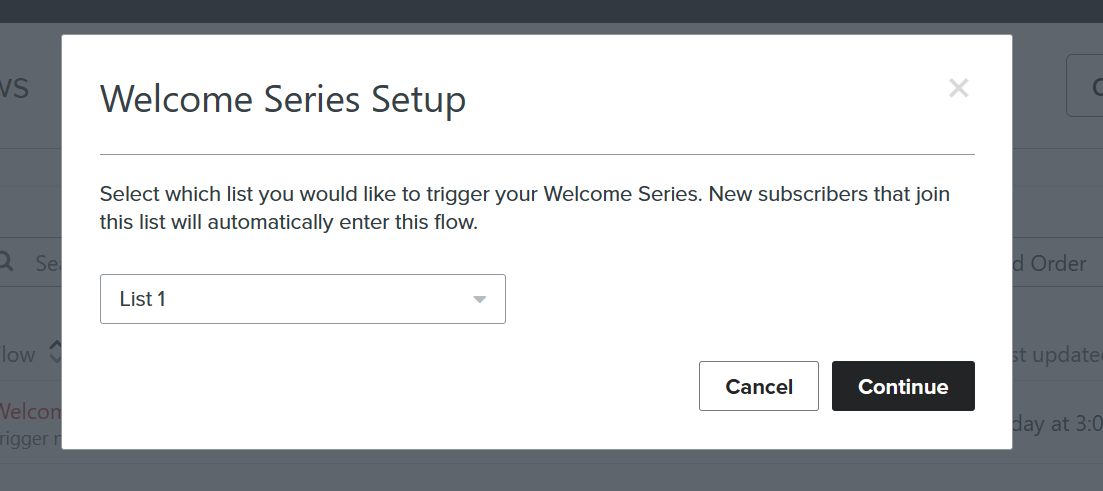The width and height of the screenshot is (1103, 491).
Task: Click the caret arrow in list selector
Action: (480, 300)
